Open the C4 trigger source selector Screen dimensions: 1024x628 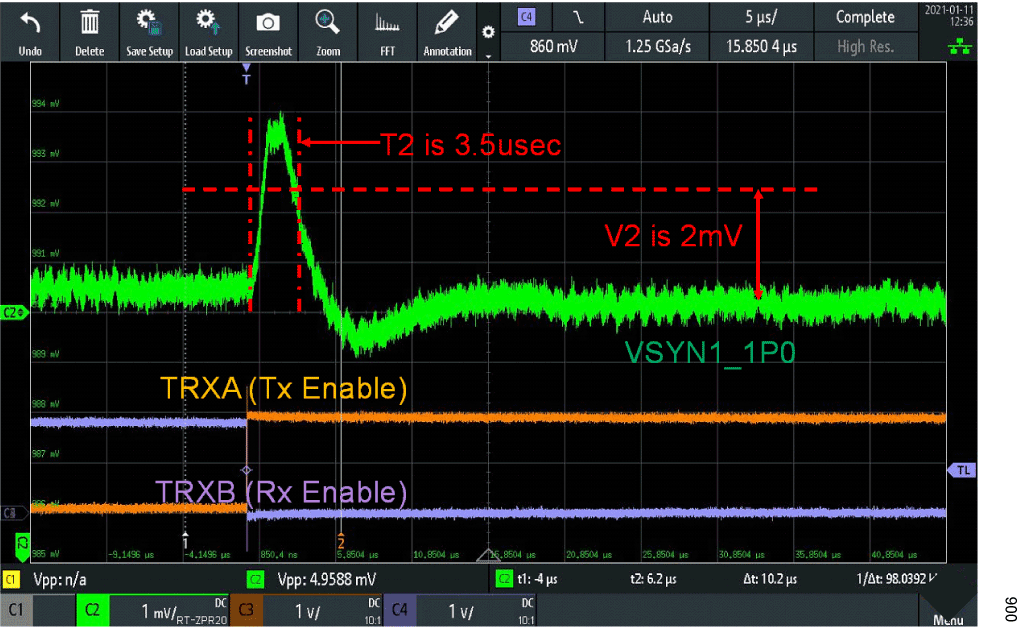click(527, 17)
